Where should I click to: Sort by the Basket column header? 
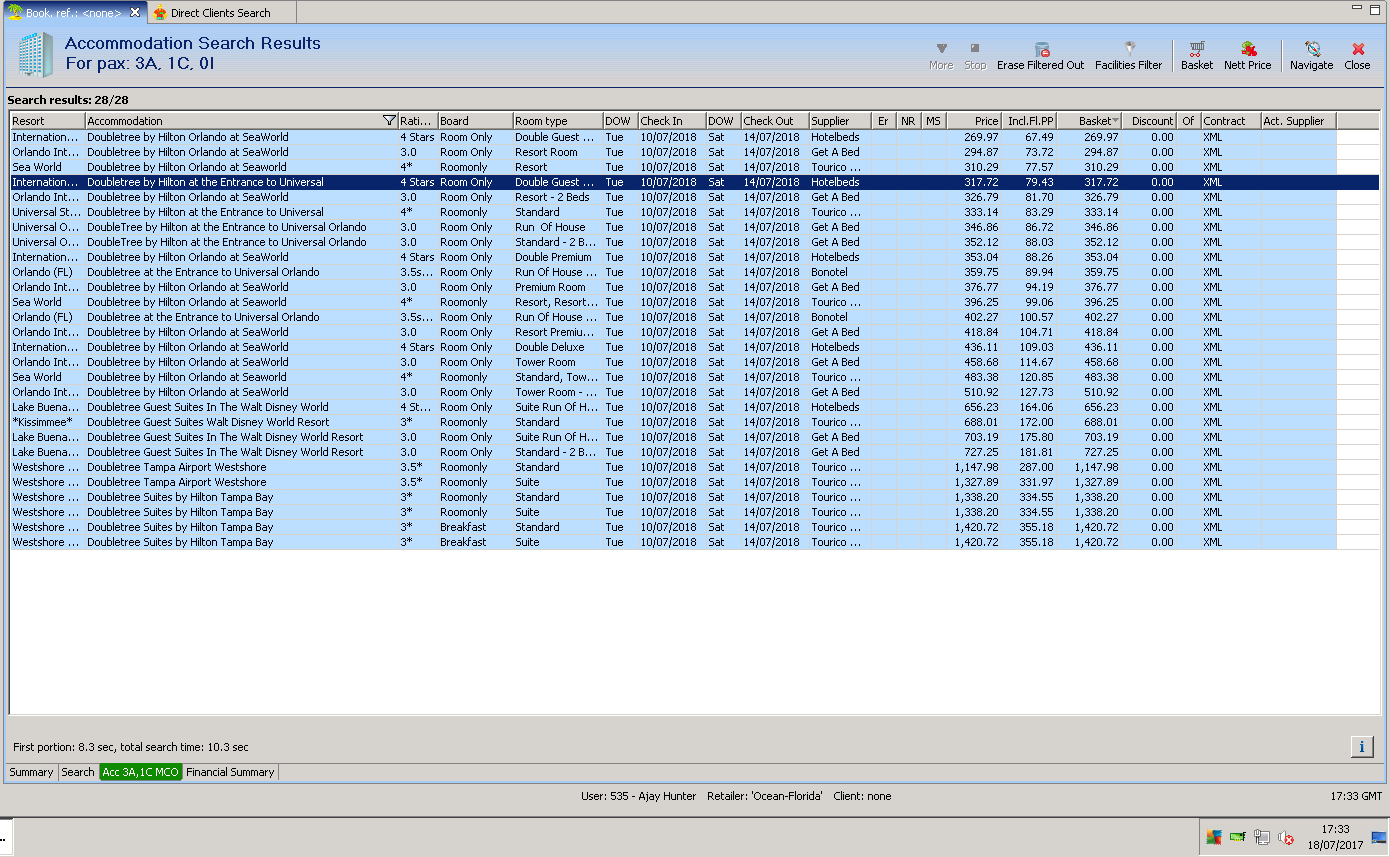pos(1089,121)
